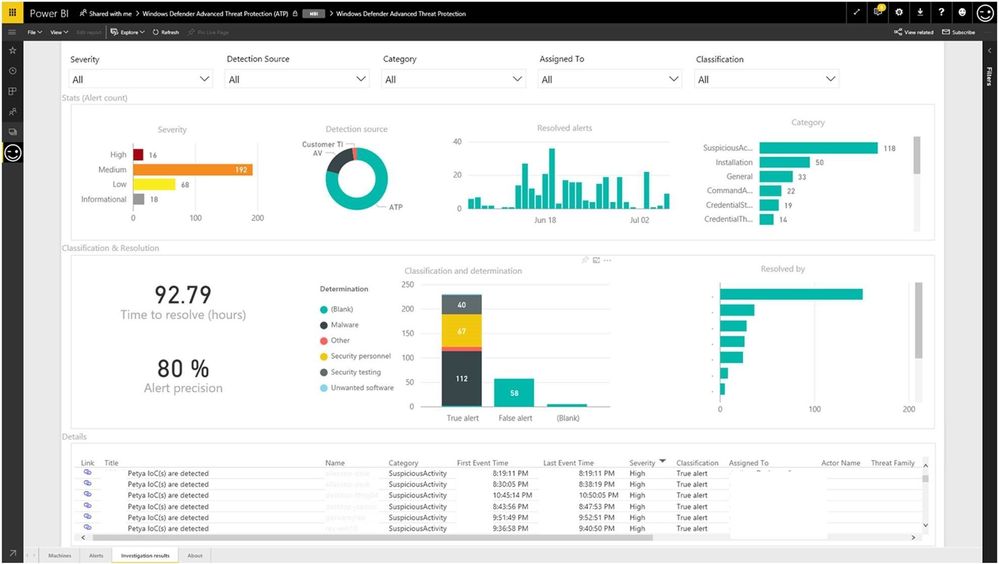Click focus mode icon above classification chart
The width and height of the screenshot is (999, 564).
coord(596,260)
